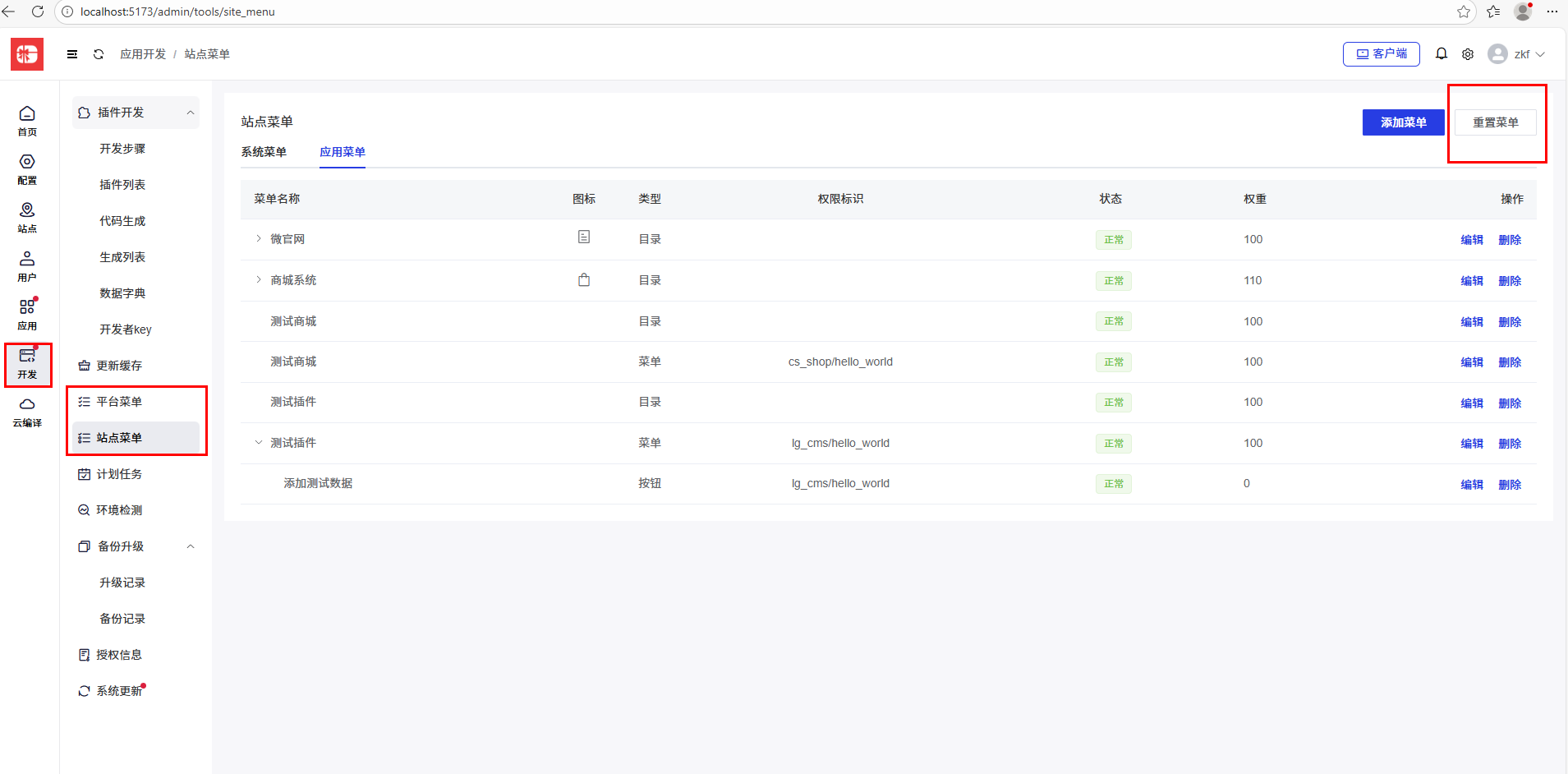Open the 站点 site sidebar icon
Image resolution: width=1568 pixels, height=774 pixels.
tap(27, 217)
